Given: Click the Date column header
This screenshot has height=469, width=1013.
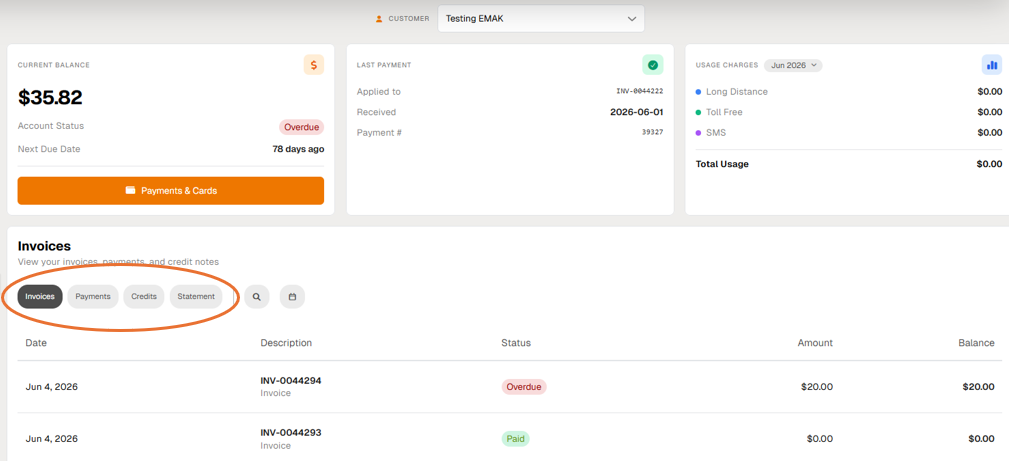Looking at the screenshot, I should coord(36,342).
